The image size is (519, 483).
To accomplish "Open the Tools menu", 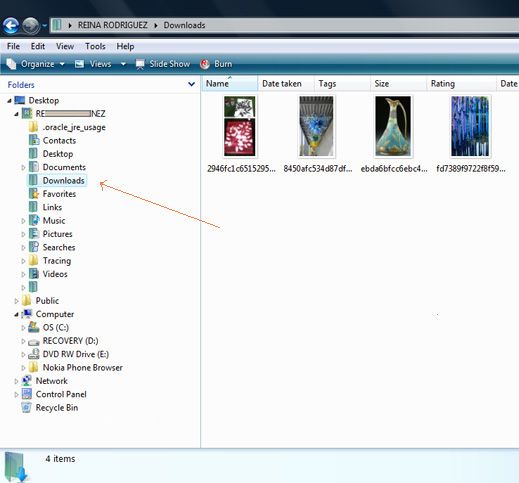I will click(95, 46).
